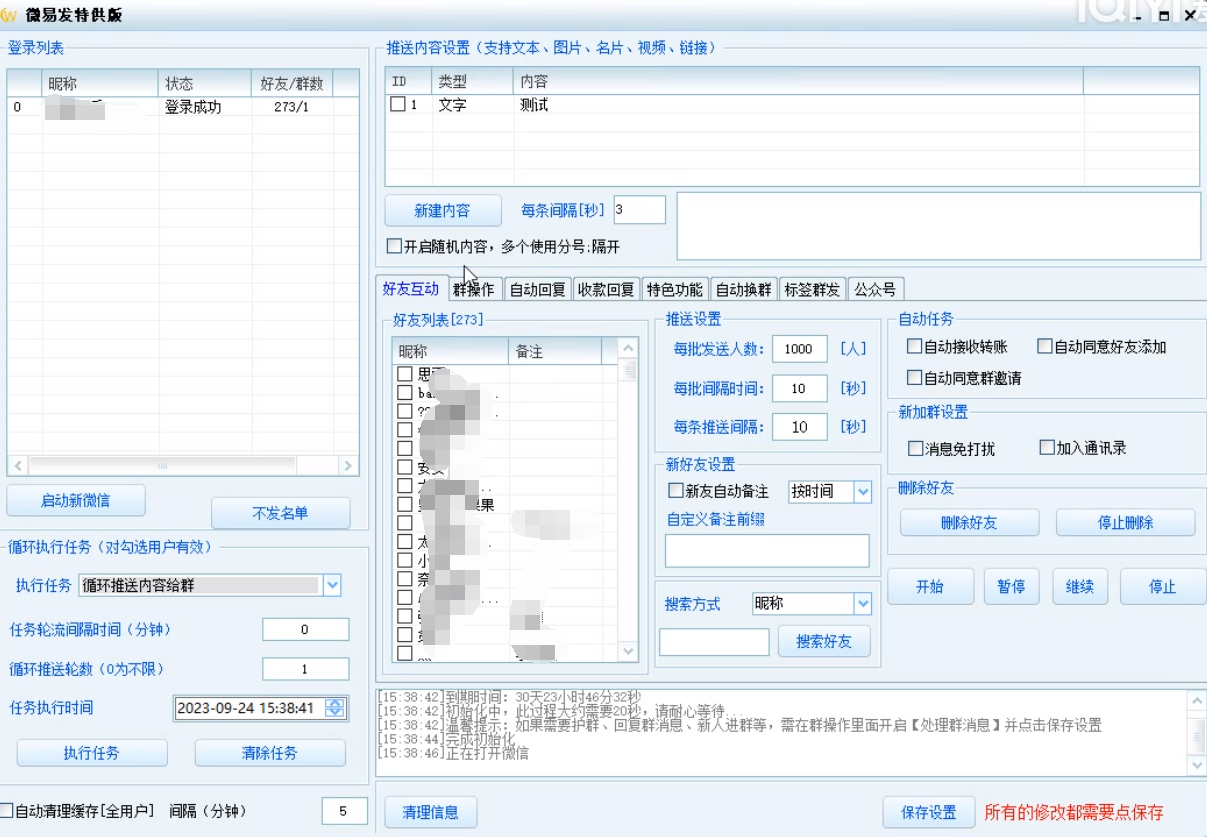1207x837 pixels.
Task: Click the 删除好友 button
Action: click(x=968, y=522)
